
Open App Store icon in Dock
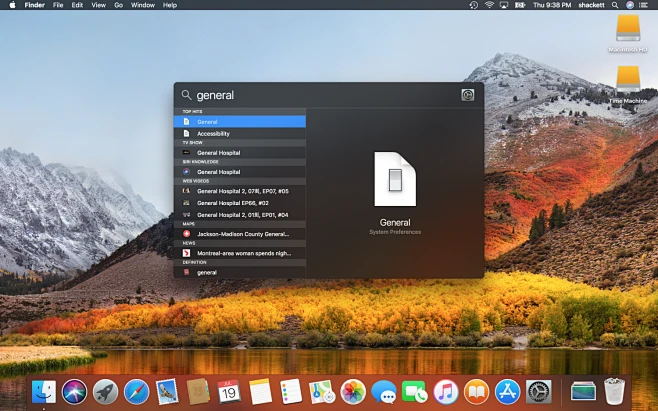[x=507, y=392]
